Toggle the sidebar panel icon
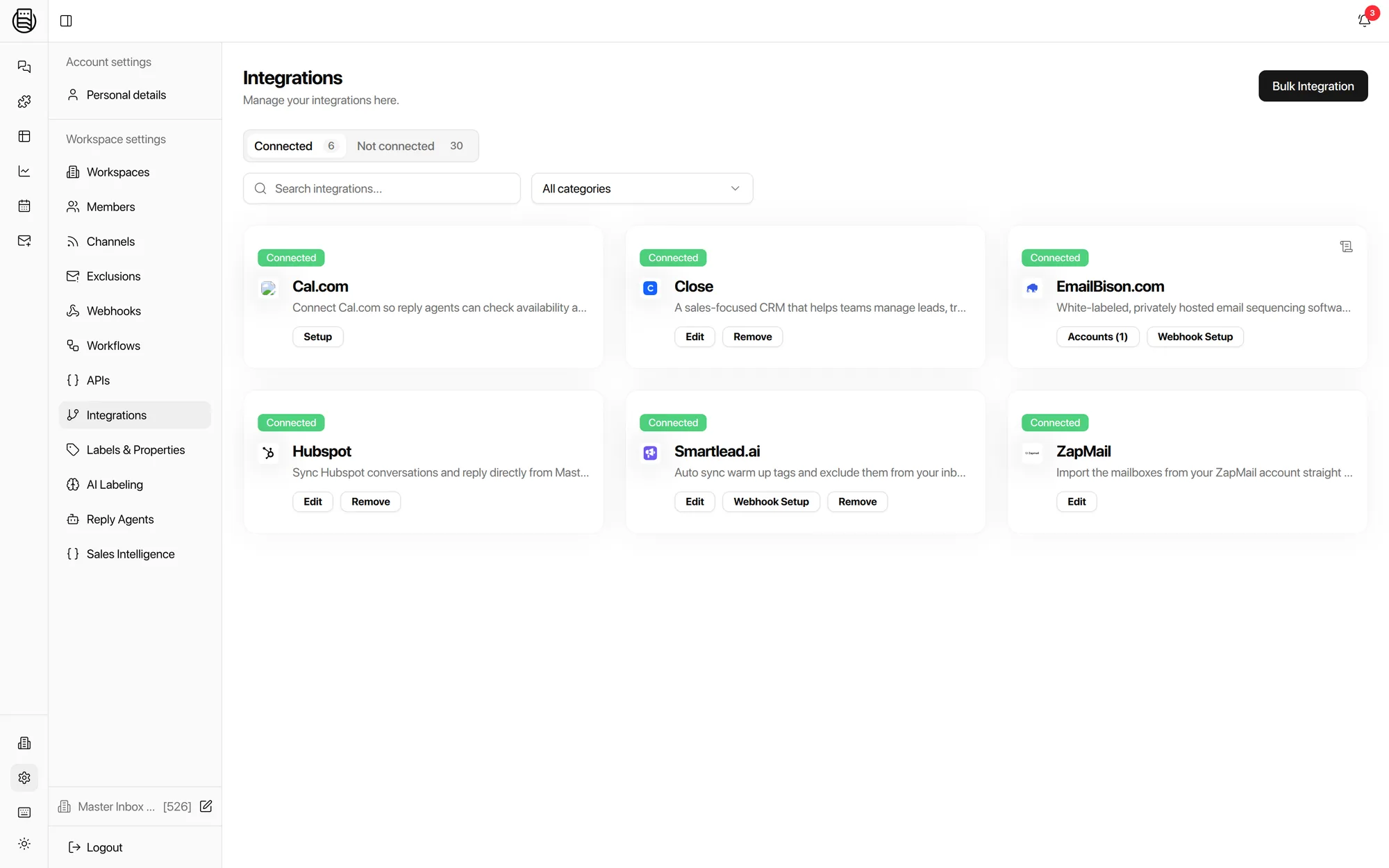This screenshot has height=868, width=1389. (x=66, y=21)
